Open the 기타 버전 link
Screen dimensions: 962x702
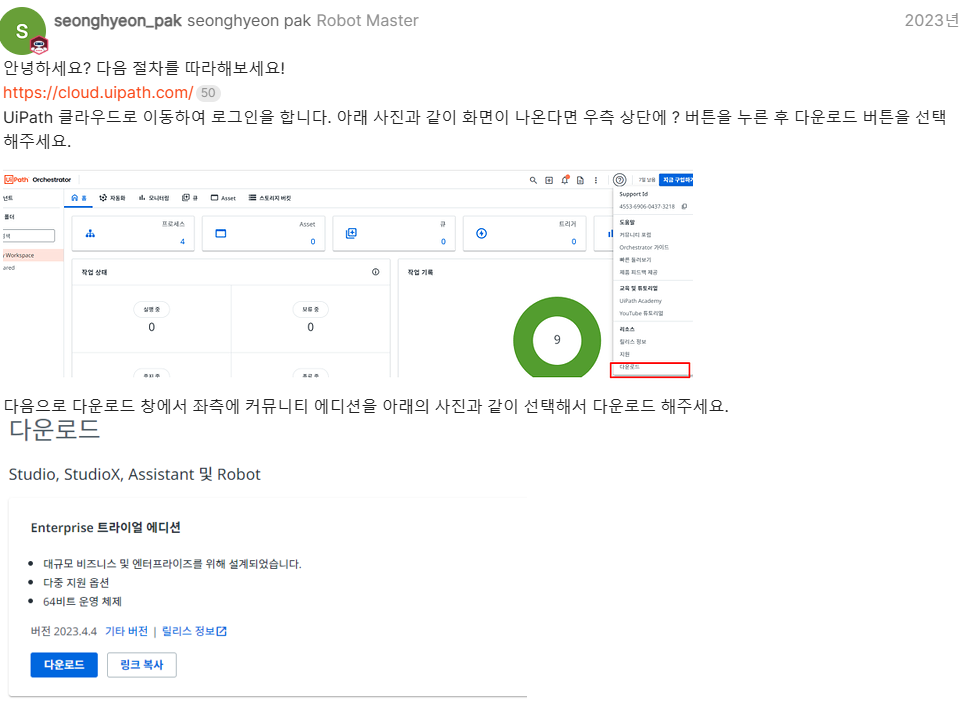(126, 631)
